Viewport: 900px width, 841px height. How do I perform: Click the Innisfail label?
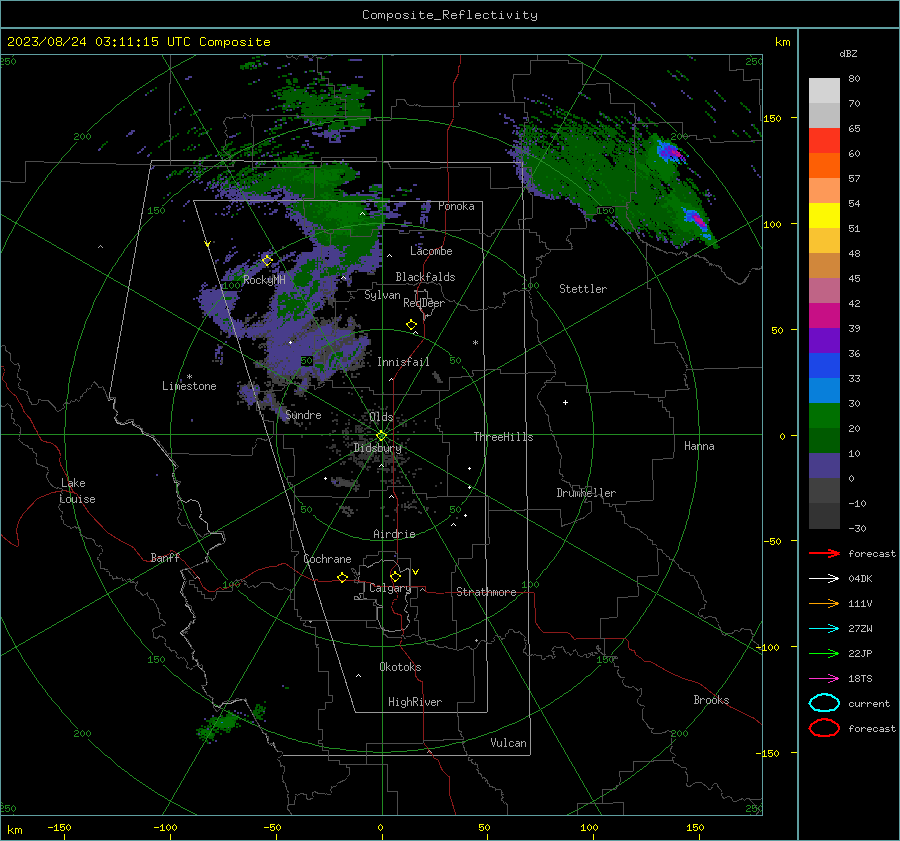pos(403,362)
